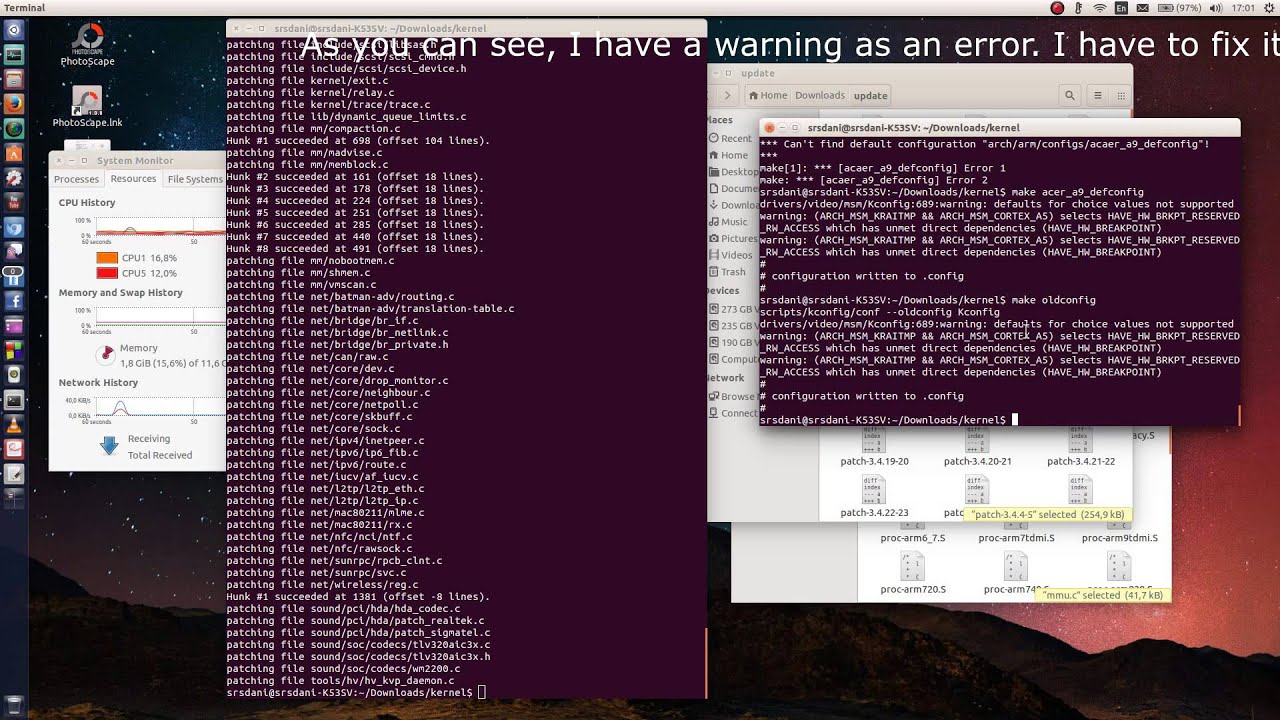The height and width of the screenshot is (720, 1280).
Task: Change the CPU1 orange color swatch
Action: [107, 258]
